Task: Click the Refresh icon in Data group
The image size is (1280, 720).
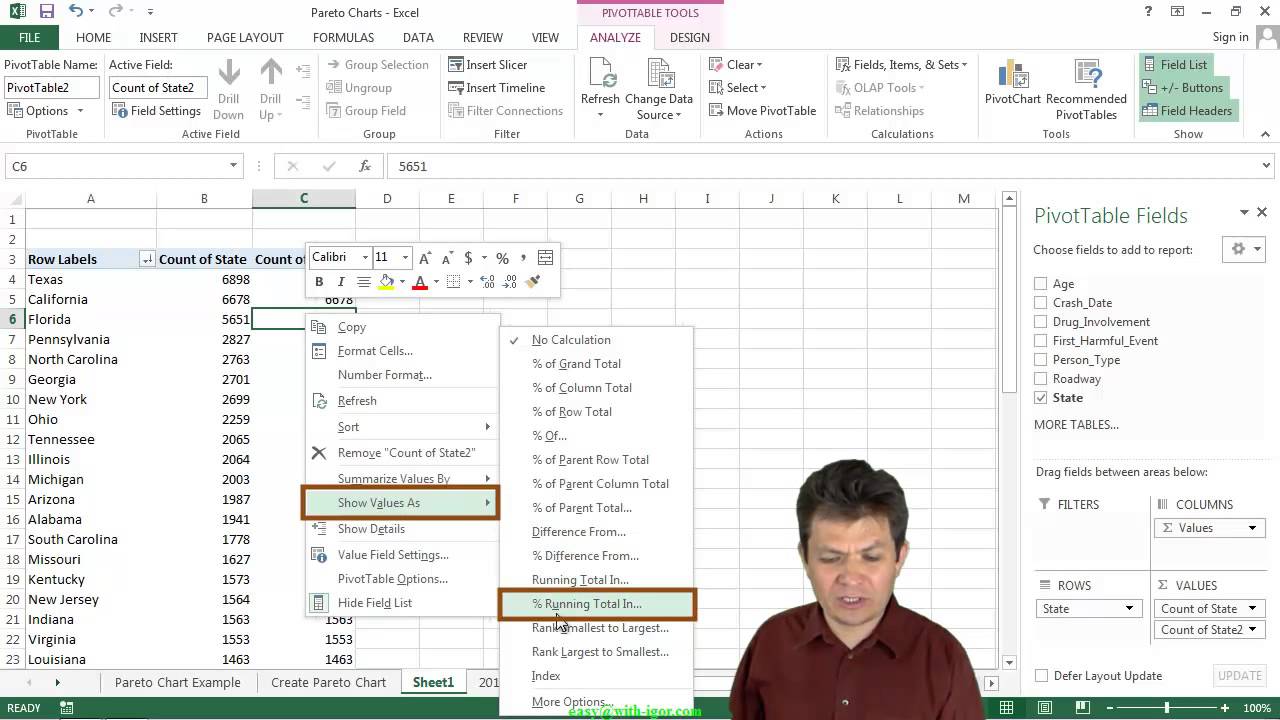Action: 600,74
